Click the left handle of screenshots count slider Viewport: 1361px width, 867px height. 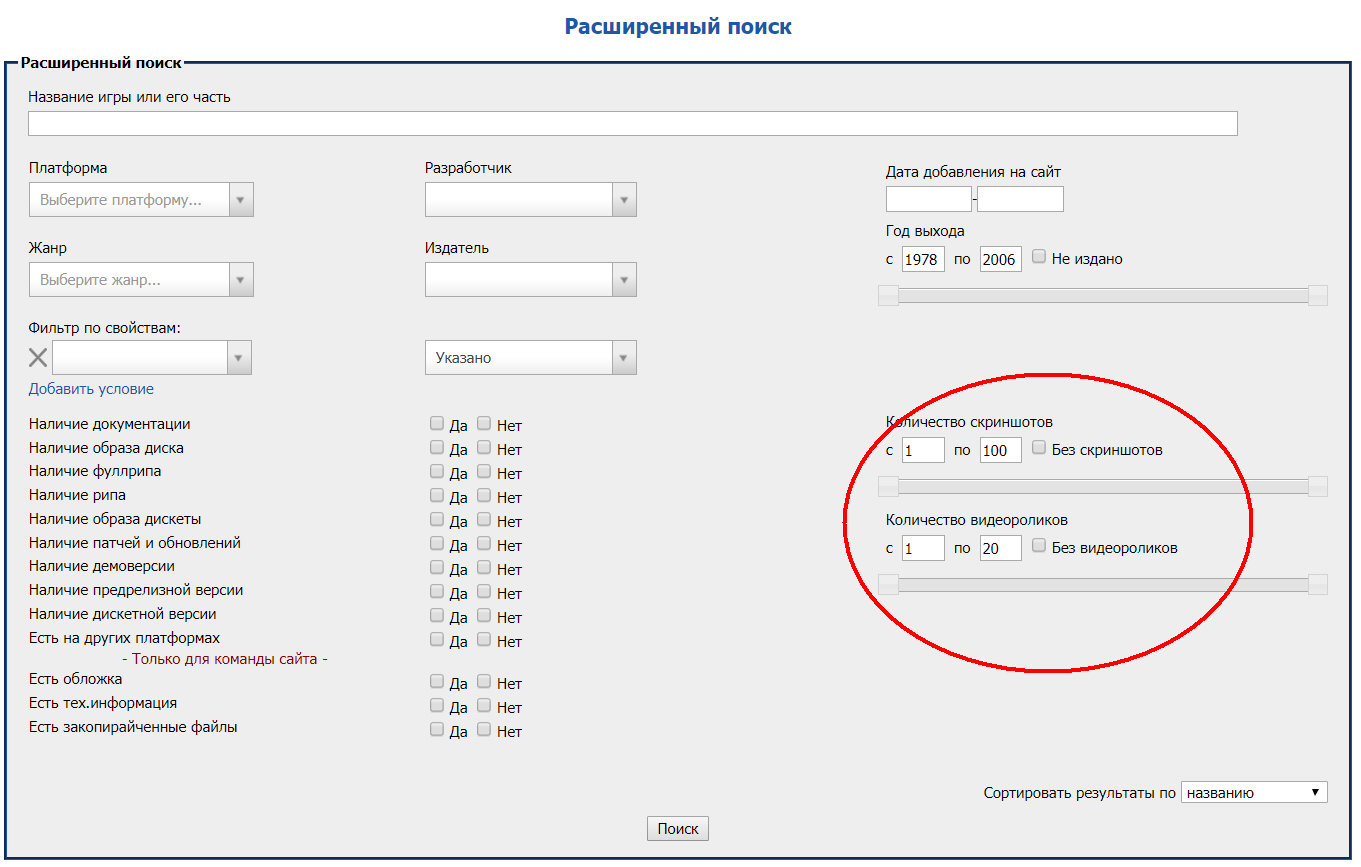[x=888, y=486]
